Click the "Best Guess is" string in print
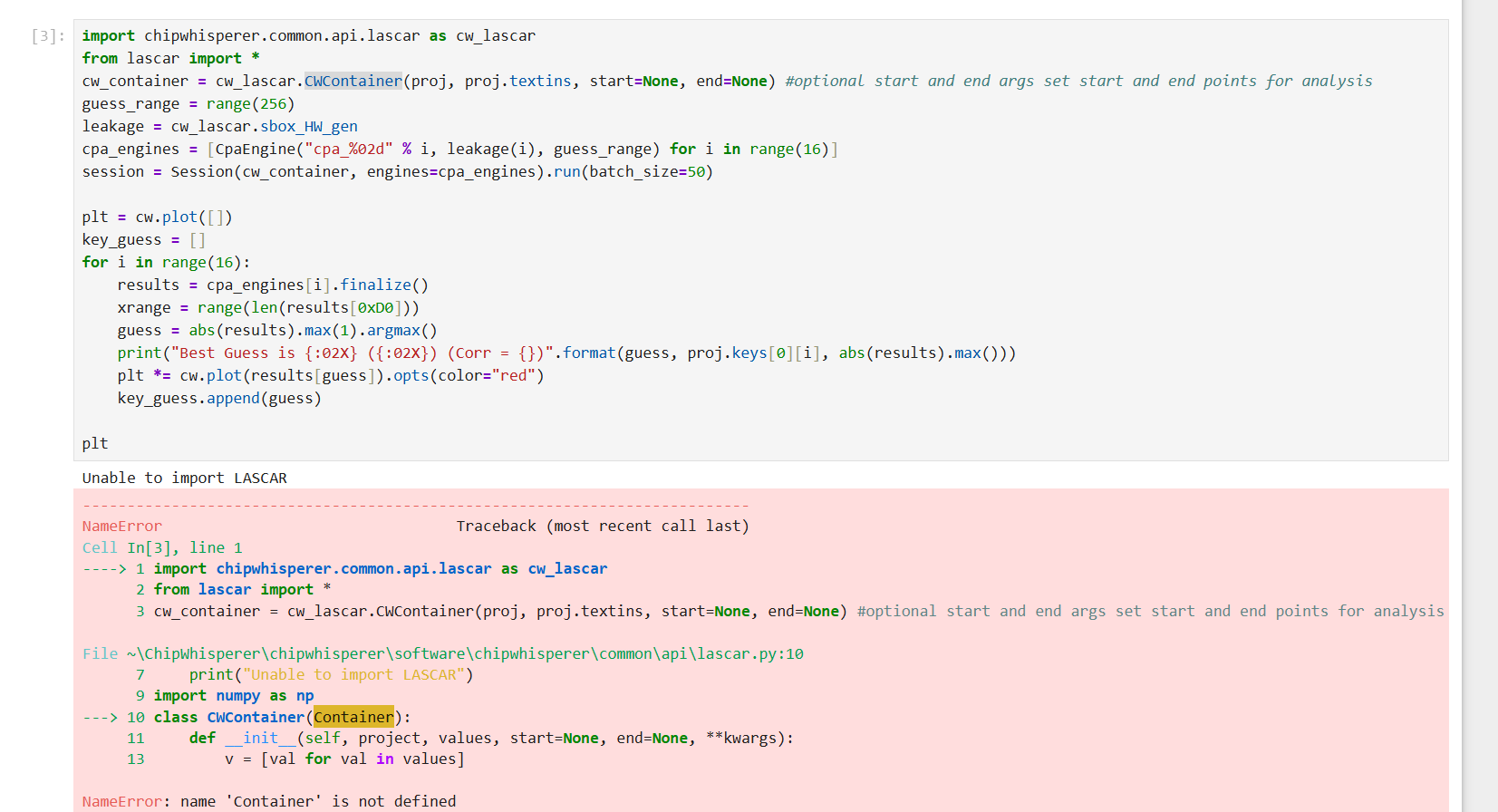The image size is (1498, 812). click(236, 353)
